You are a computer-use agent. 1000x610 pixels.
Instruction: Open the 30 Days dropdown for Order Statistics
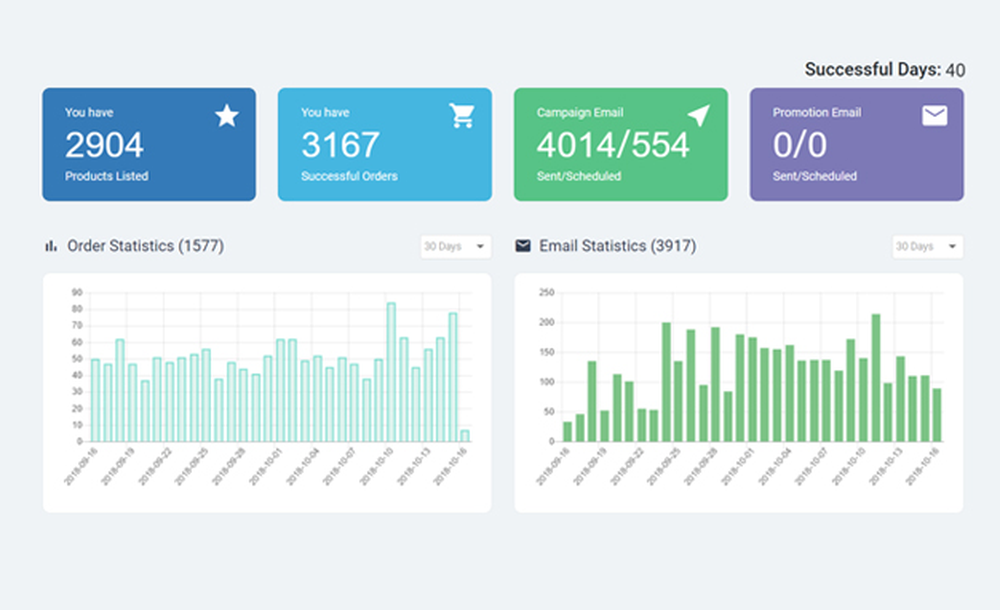455,246
